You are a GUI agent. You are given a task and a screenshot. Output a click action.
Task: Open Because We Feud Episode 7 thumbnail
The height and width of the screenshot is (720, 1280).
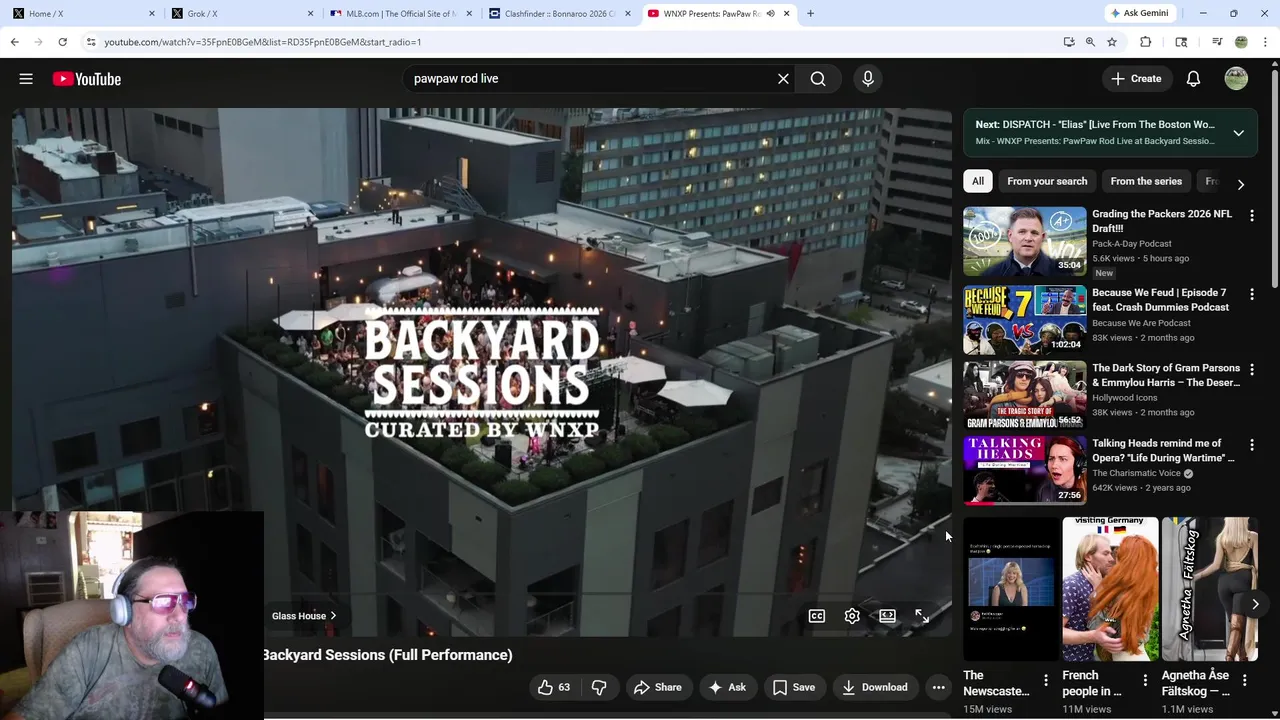pyautogui.click(x=1024, y=320)
